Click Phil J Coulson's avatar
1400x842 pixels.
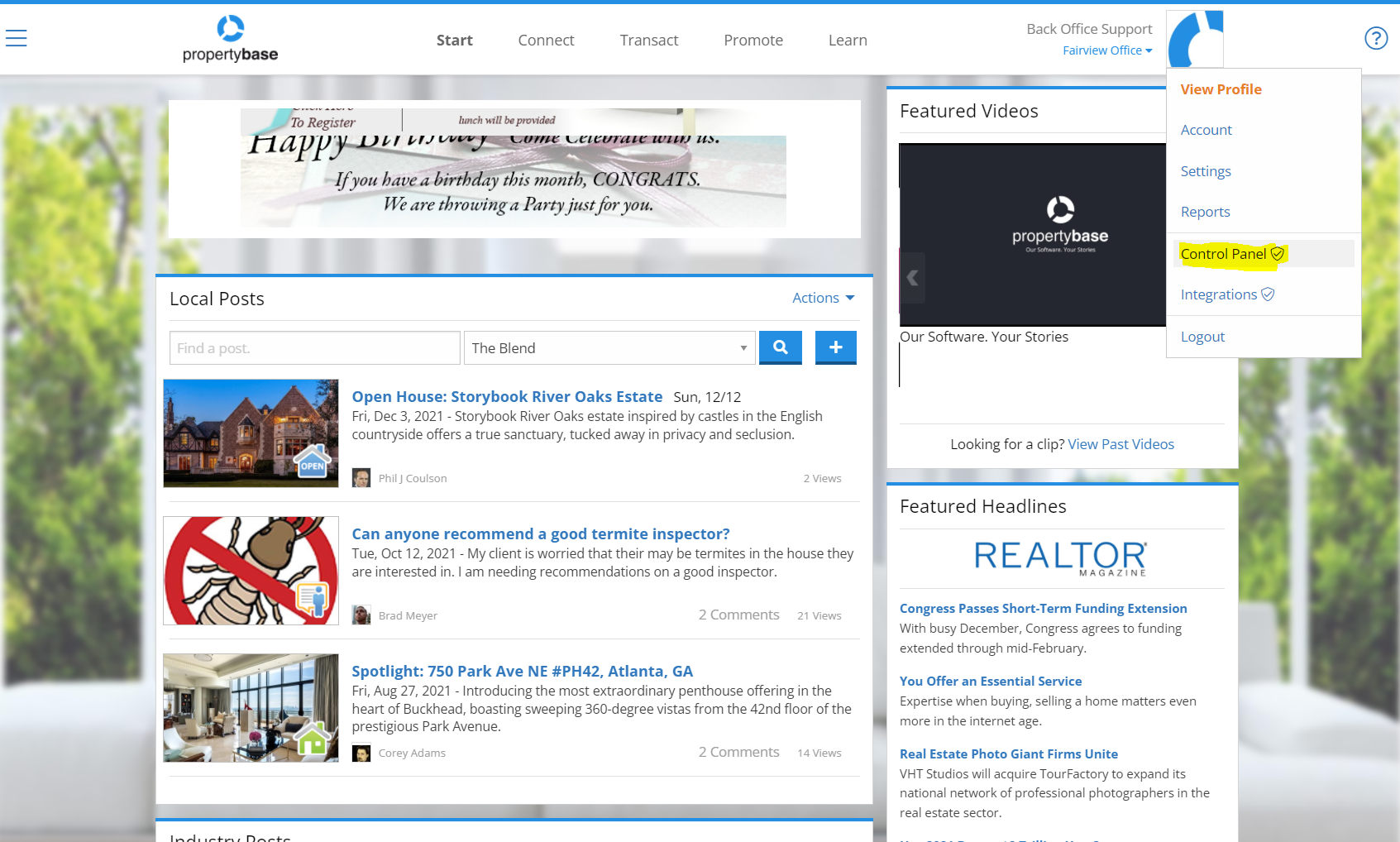coord(361,477)
